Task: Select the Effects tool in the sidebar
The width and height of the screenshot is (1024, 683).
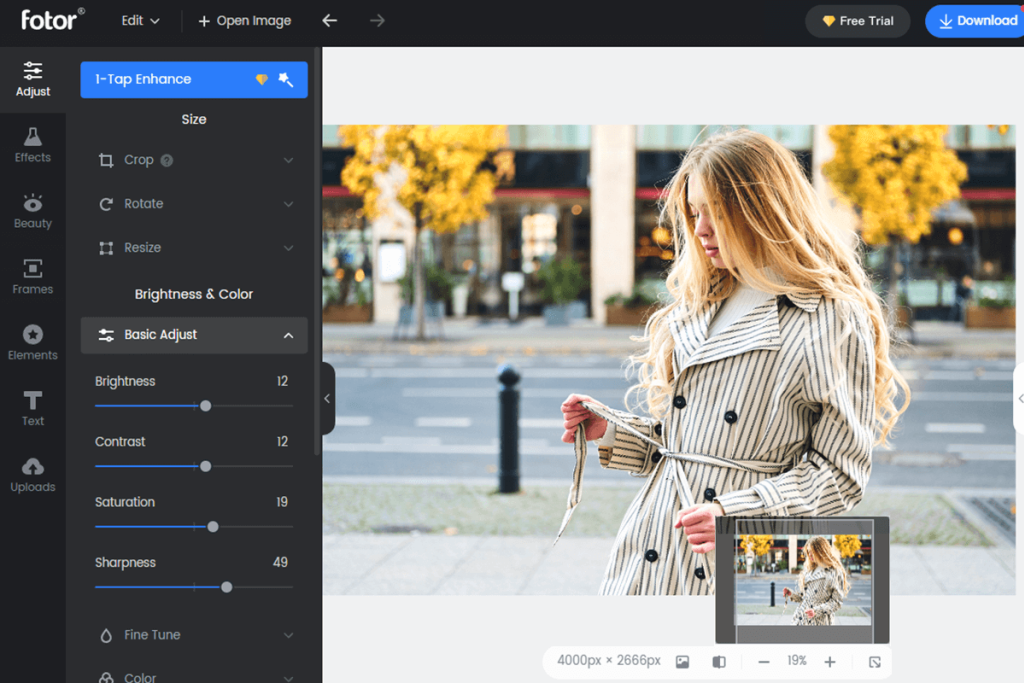Action: point(33,145)
